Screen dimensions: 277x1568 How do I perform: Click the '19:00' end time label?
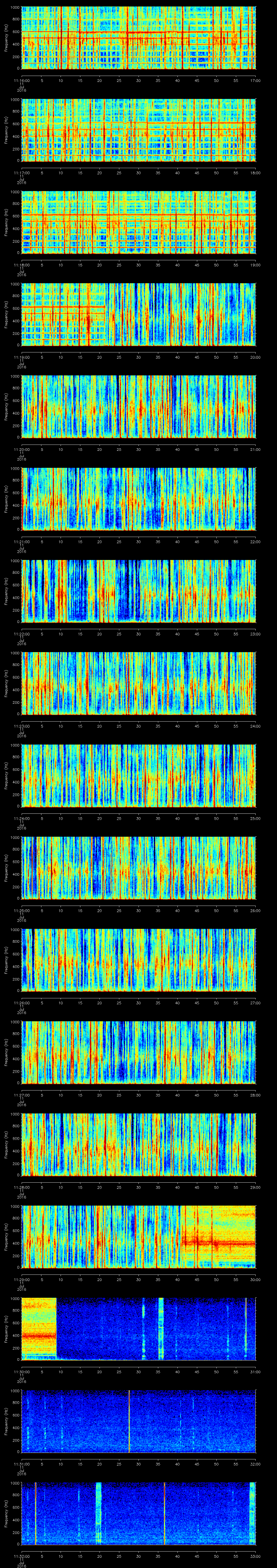pyautogui.click(x=255, y=265)
